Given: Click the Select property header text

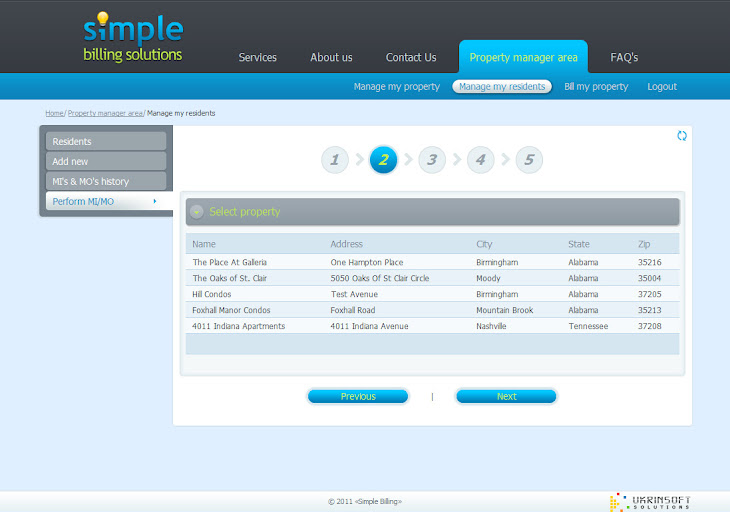Looking at the screenshot, I should (x=245, y=212).
